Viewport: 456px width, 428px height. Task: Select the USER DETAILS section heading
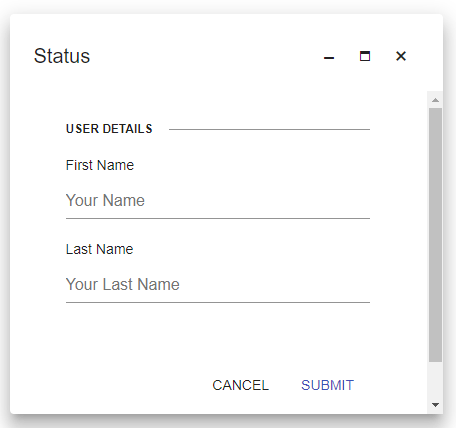[x=109, y=129]
